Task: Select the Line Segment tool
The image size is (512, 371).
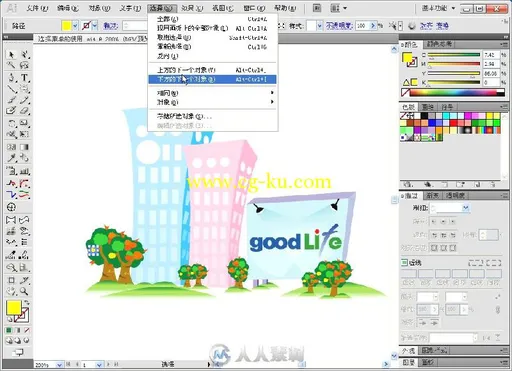Action: tap(11, 89)
